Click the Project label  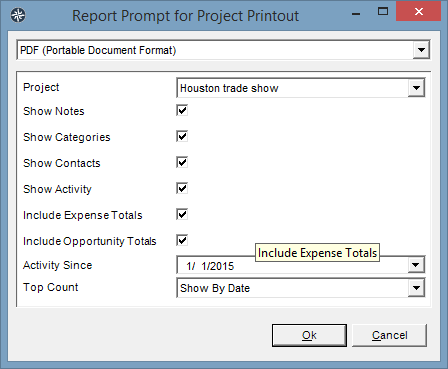click(41, 87)
